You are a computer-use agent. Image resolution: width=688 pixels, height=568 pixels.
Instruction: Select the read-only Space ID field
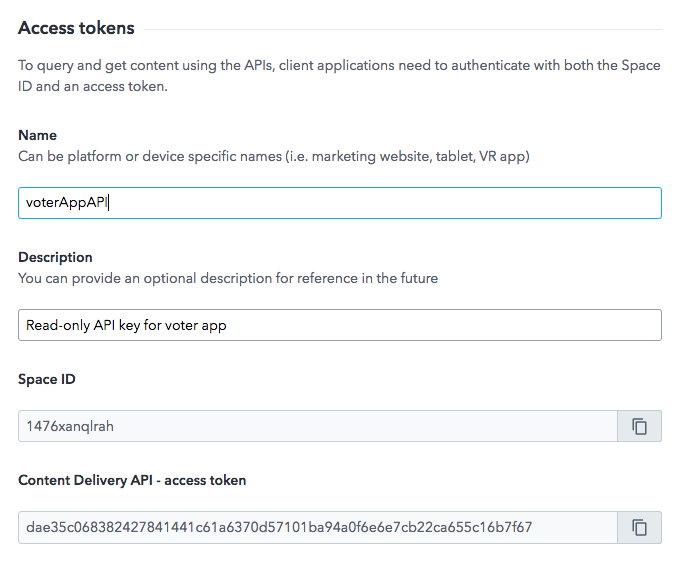(318, 426)
